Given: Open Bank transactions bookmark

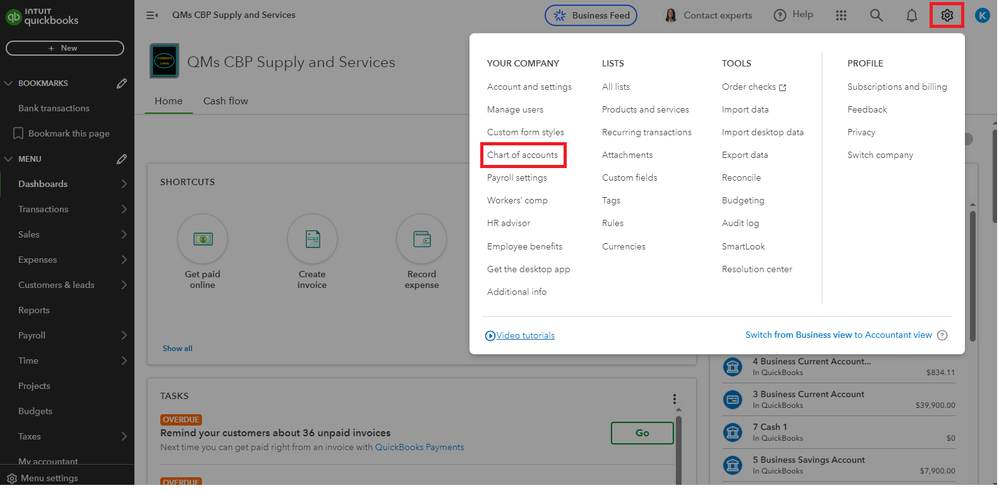Looking at the screenshot, I should click(x=54, y=108).
